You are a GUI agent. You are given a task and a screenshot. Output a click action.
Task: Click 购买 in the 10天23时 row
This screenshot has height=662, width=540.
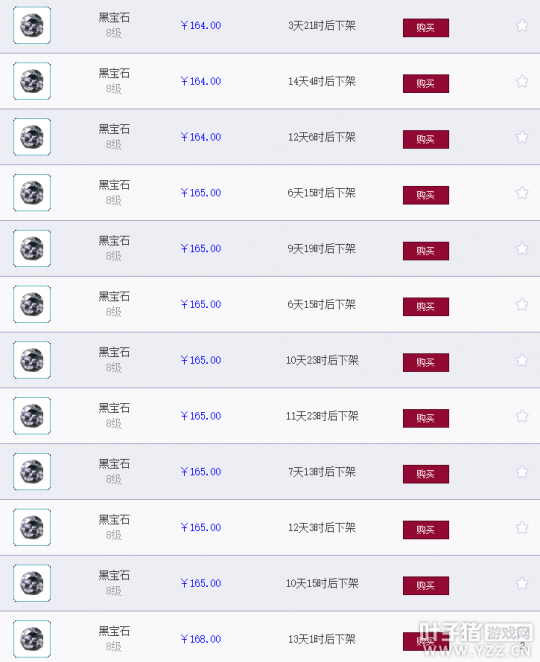[426, 363]
